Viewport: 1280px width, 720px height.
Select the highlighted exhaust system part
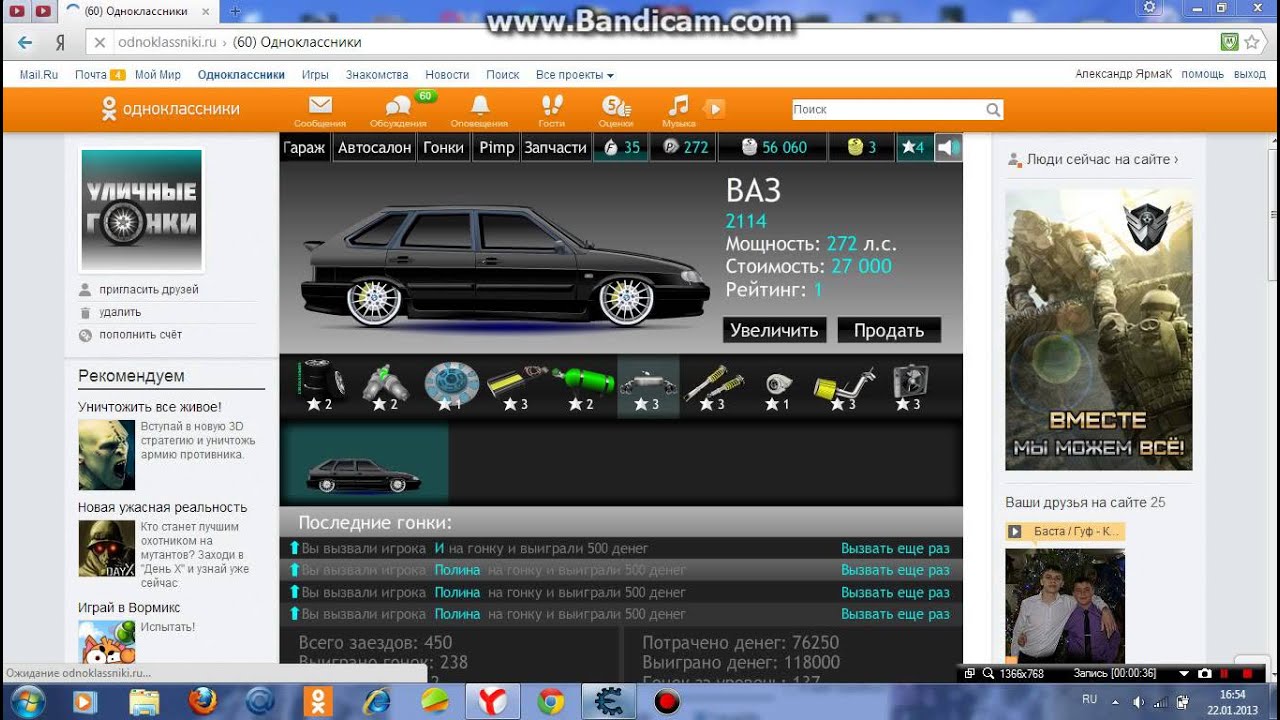pos(648,386)
